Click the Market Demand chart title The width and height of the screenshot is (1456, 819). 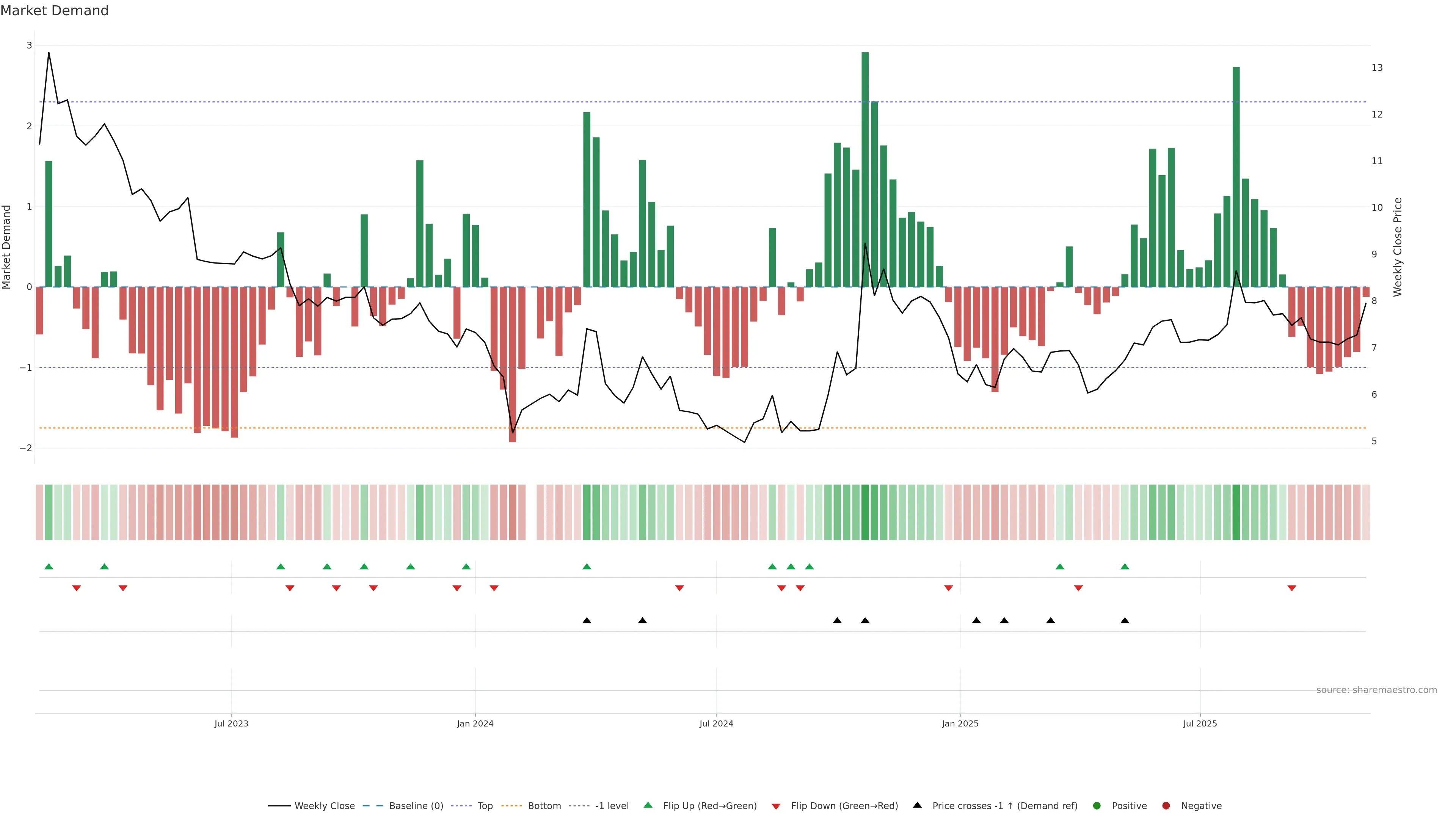(x=54, y=11)
